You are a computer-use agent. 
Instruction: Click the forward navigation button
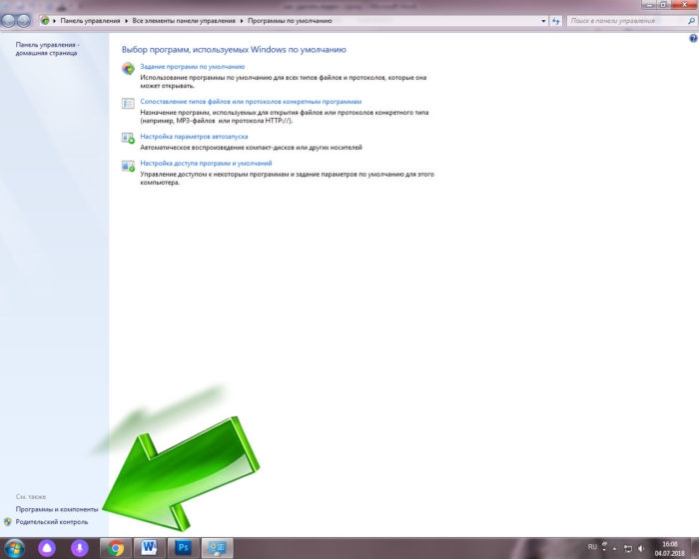(x=24, y=21)
